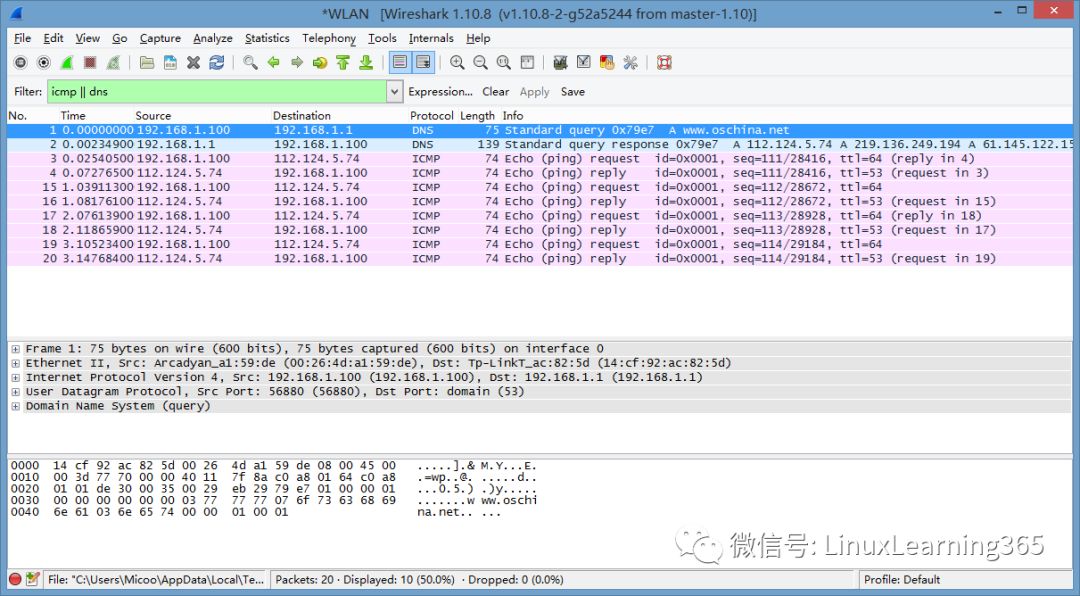Stop the running capture
Screen dimensions: 1080x596
[x=90, y=63]
